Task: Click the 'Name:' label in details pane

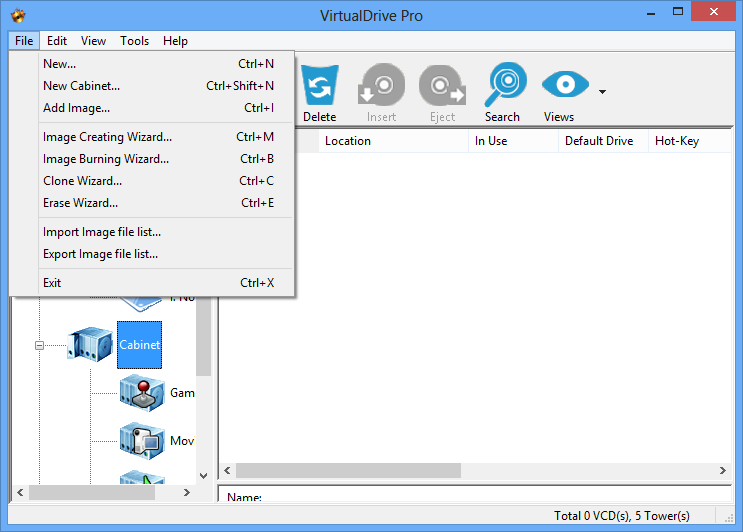Action: [x=244, y=497]
